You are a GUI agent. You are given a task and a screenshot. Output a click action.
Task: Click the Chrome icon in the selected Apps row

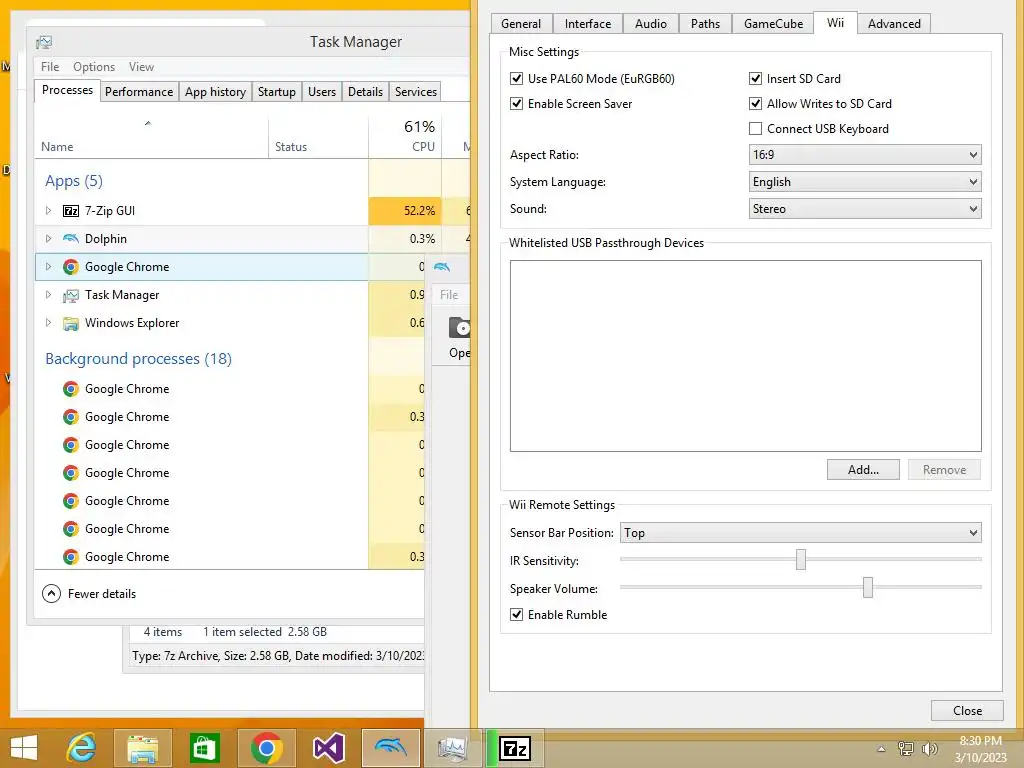pyautogui.click(x=71, y=267)
